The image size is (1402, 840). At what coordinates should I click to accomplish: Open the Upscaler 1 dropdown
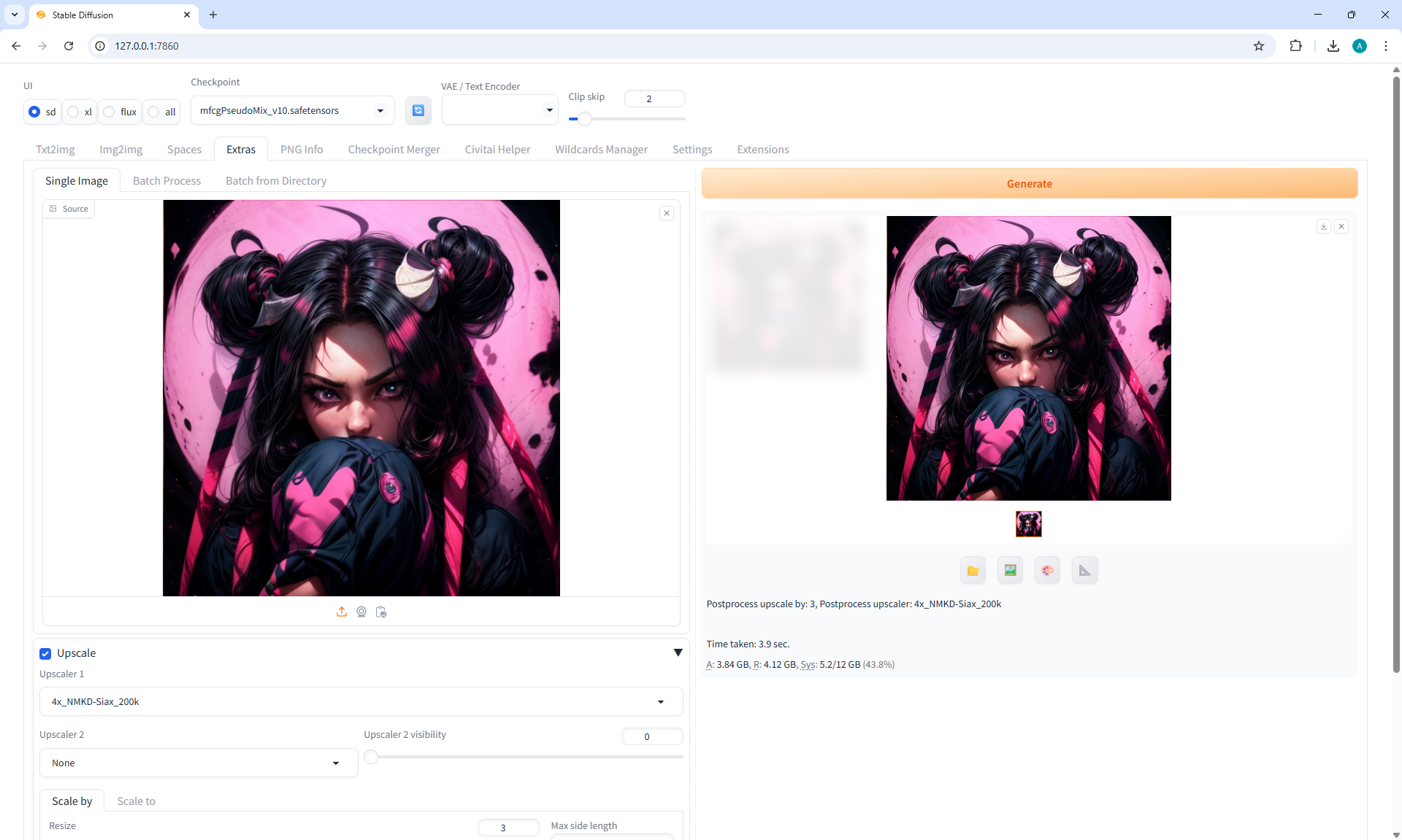[361, 701]
